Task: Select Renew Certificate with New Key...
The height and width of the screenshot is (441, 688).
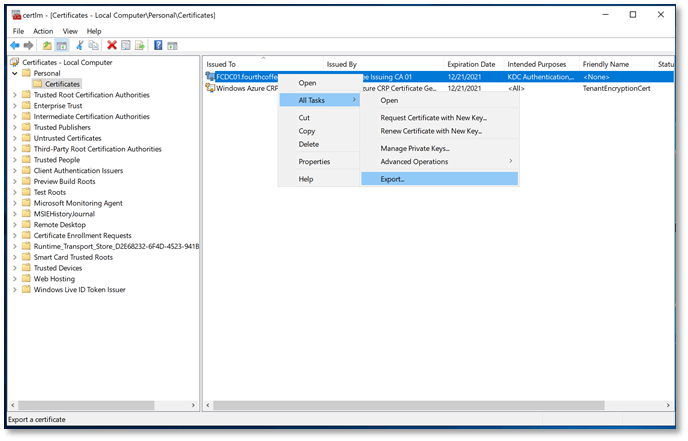Action: (x=430, y=131)
